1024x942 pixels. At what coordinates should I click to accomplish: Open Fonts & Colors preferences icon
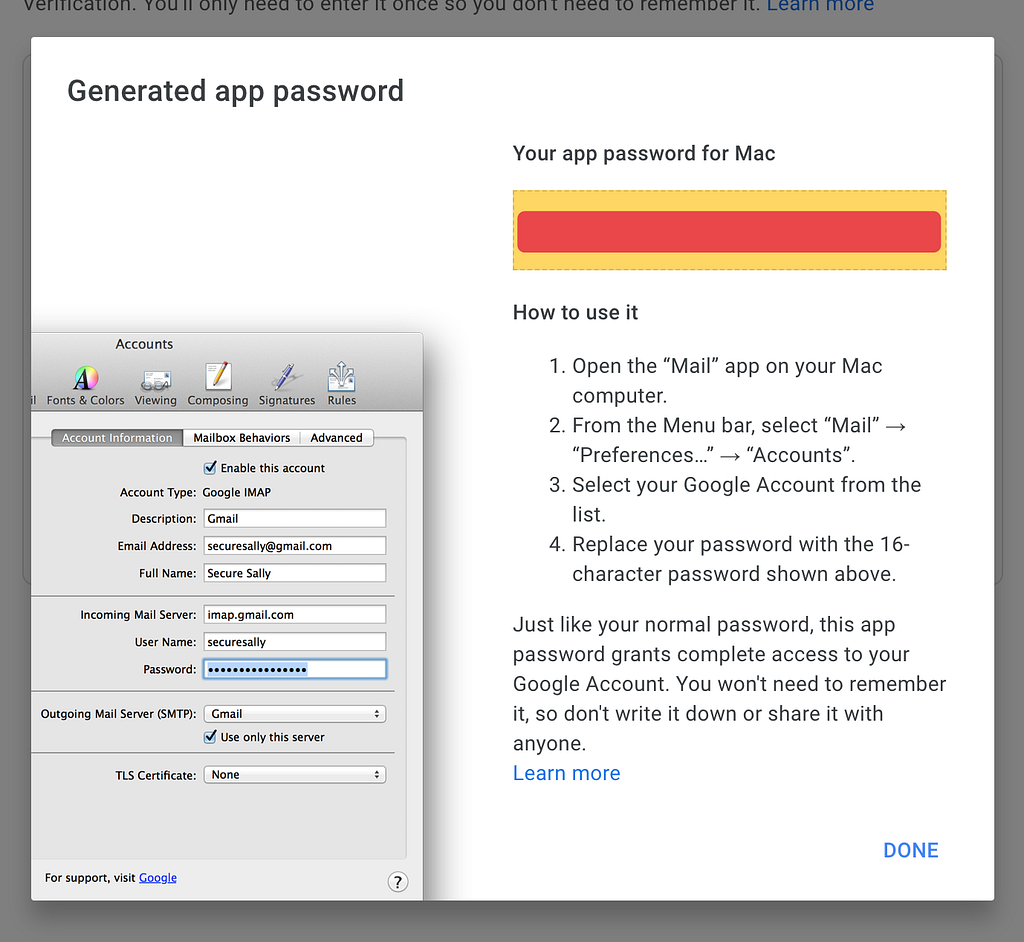click(x=86, y=378)
